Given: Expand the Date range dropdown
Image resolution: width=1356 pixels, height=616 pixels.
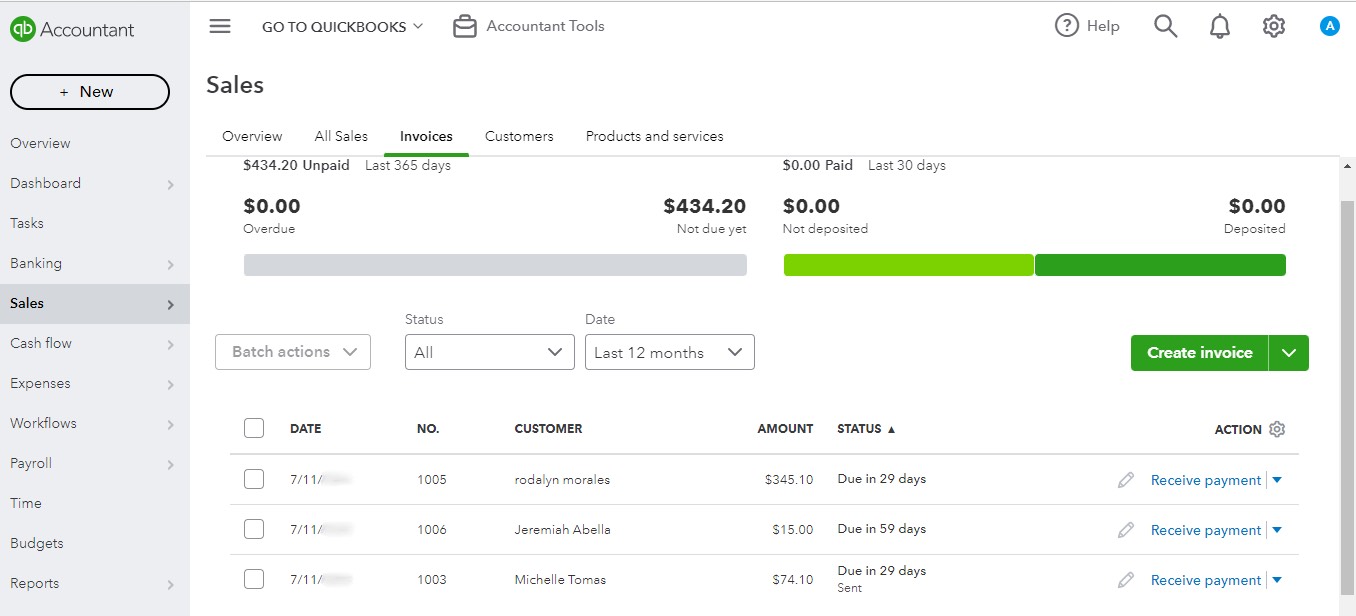Looking at the screenshot, I should point(669,352).
